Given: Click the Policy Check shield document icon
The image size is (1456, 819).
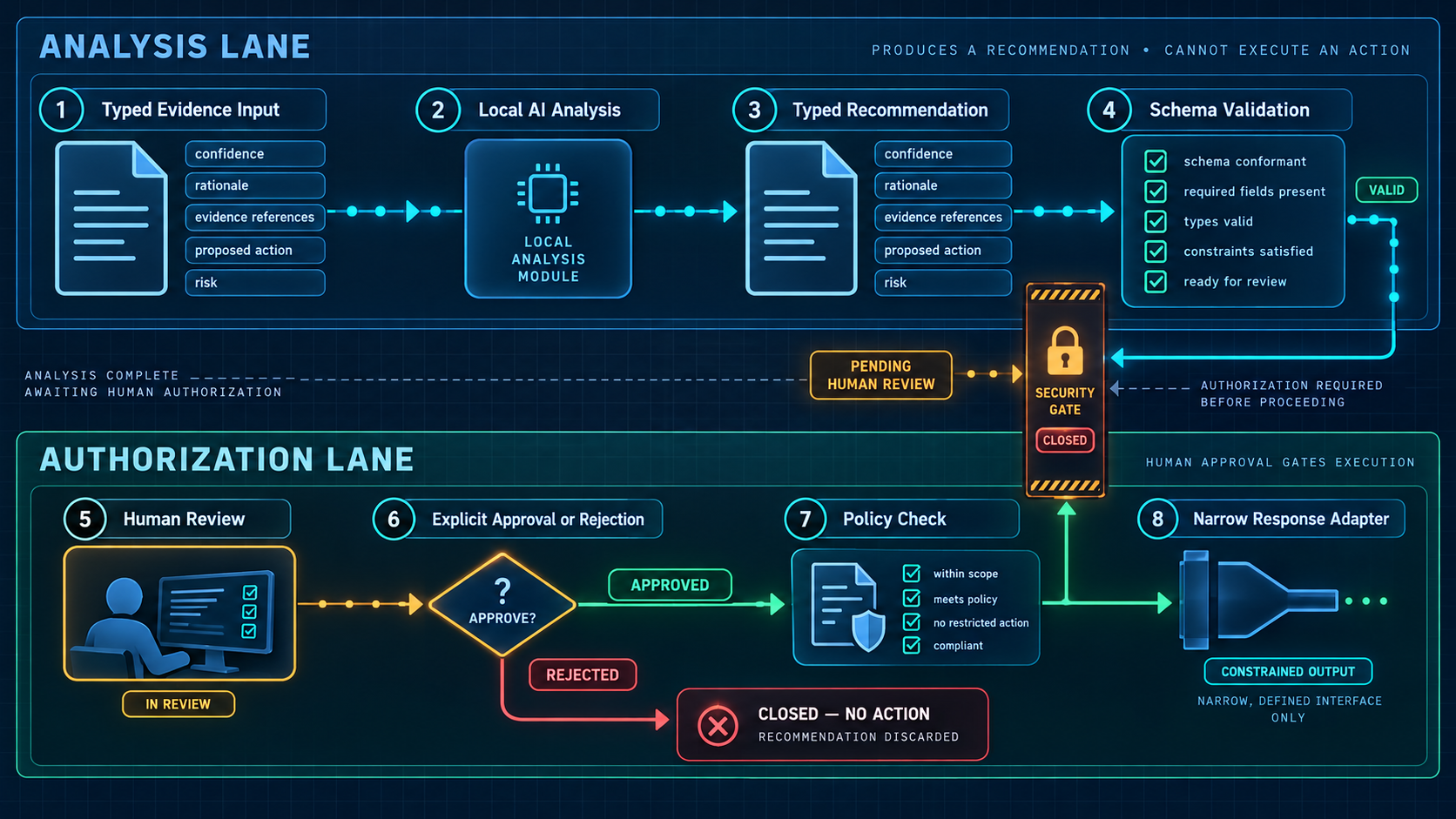Looking at the screenshot, I should point(847,608).
